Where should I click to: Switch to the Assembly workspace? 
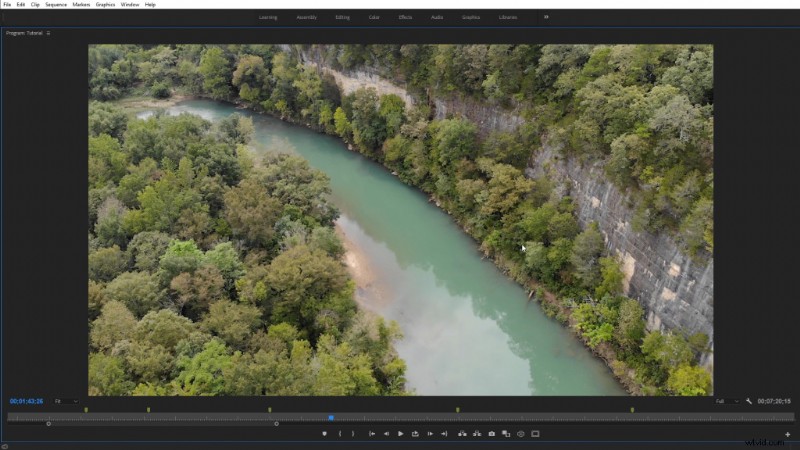pyautogui.click(x=307, y=17)
